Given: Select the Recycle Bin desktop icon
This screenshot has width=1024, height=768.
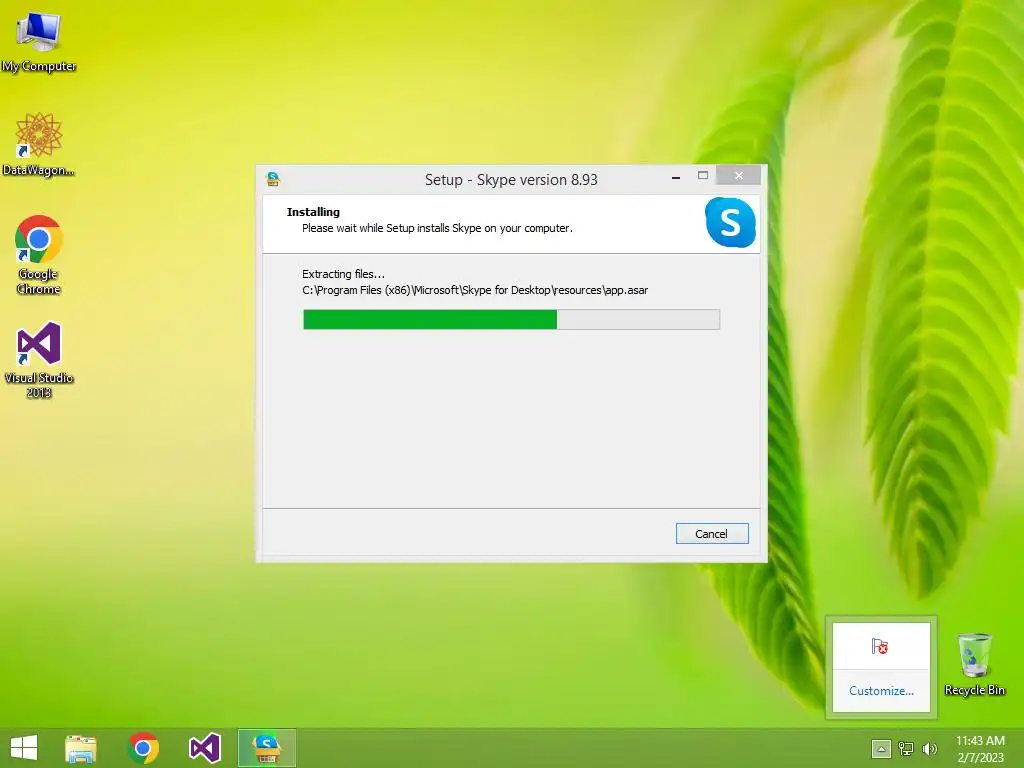Looking at the screenshot, I should (x=974, y=664).
